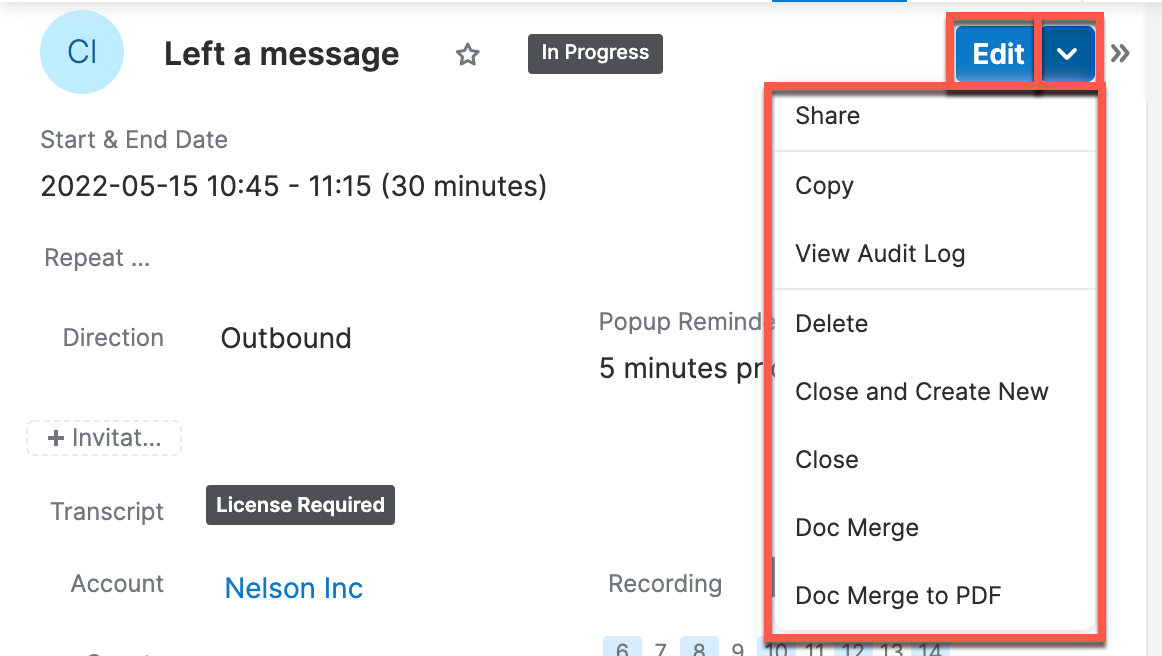Open the Nelson Inc account link
The width and height of the screenshot is (1162, 656).
pos(293,588)
